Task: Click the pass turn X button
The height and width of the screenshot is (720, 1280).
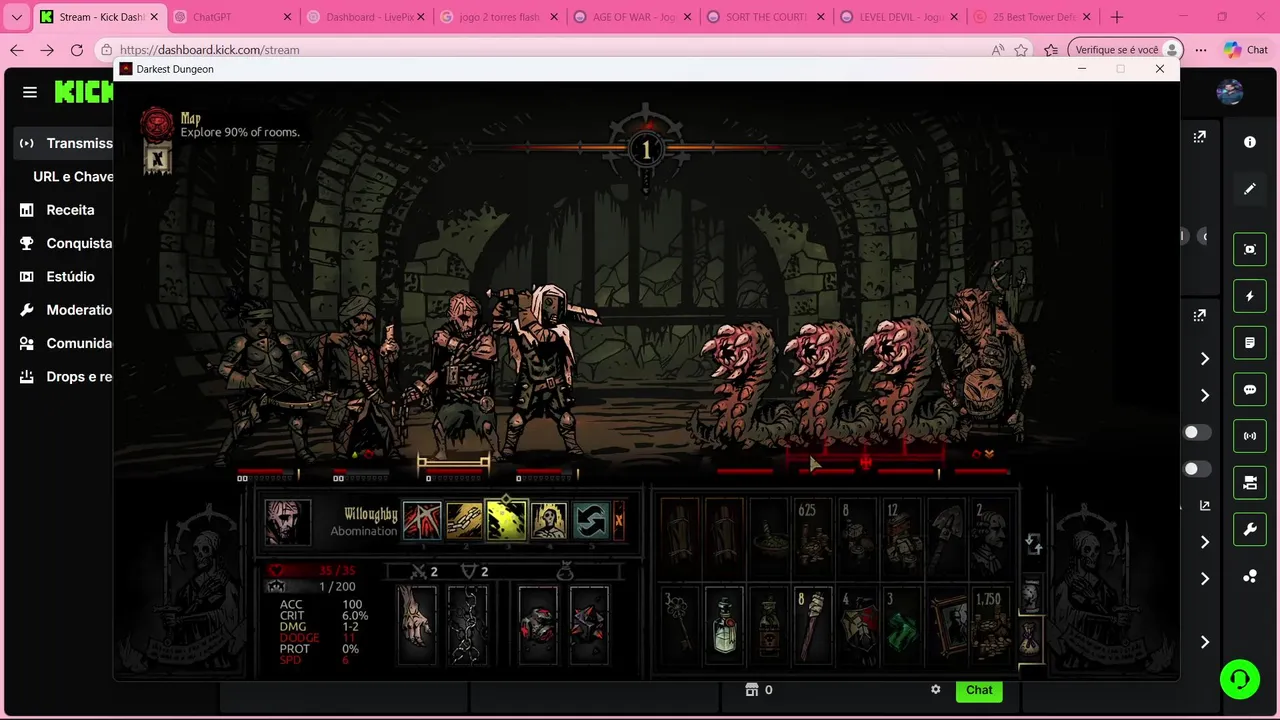Action: (x=618, y=520)
